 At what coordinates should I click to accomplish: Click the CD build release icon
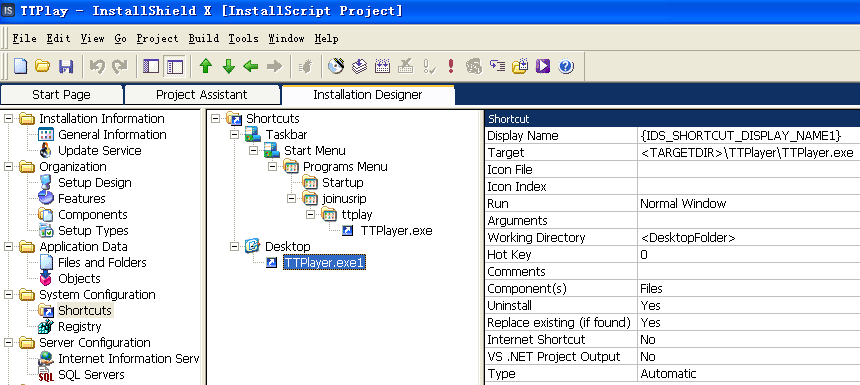pyautogui.click(x=336, y=66)
